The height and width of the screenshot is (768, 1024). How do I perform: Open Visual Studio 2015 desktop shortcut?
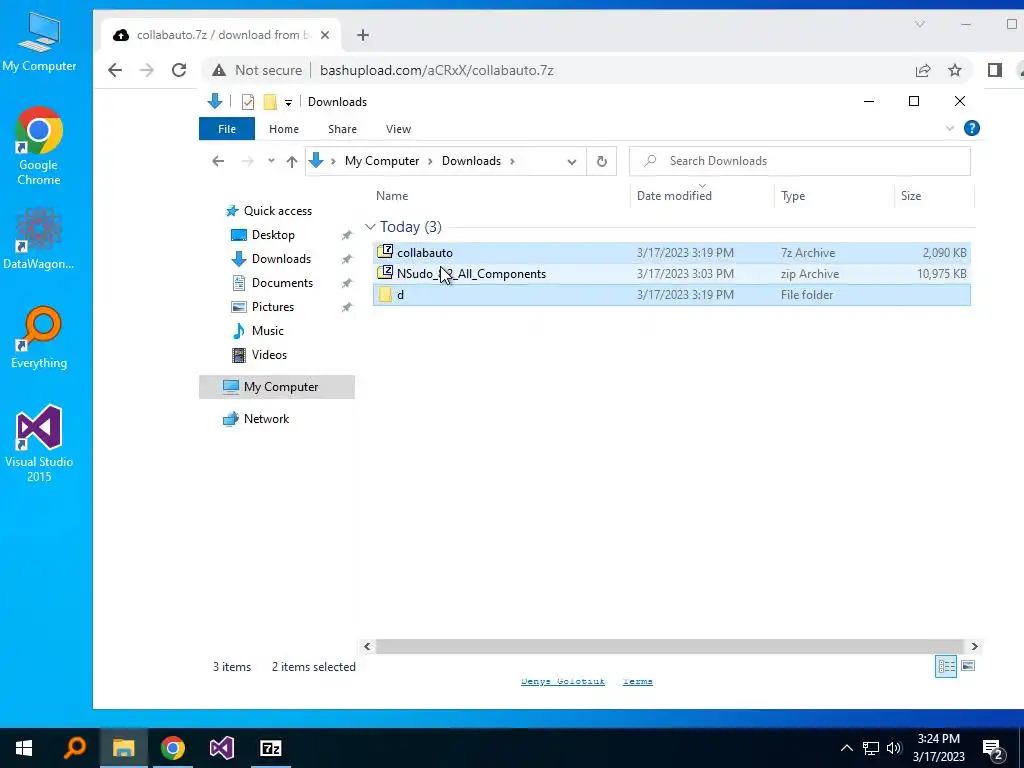(x=39, y=443)
